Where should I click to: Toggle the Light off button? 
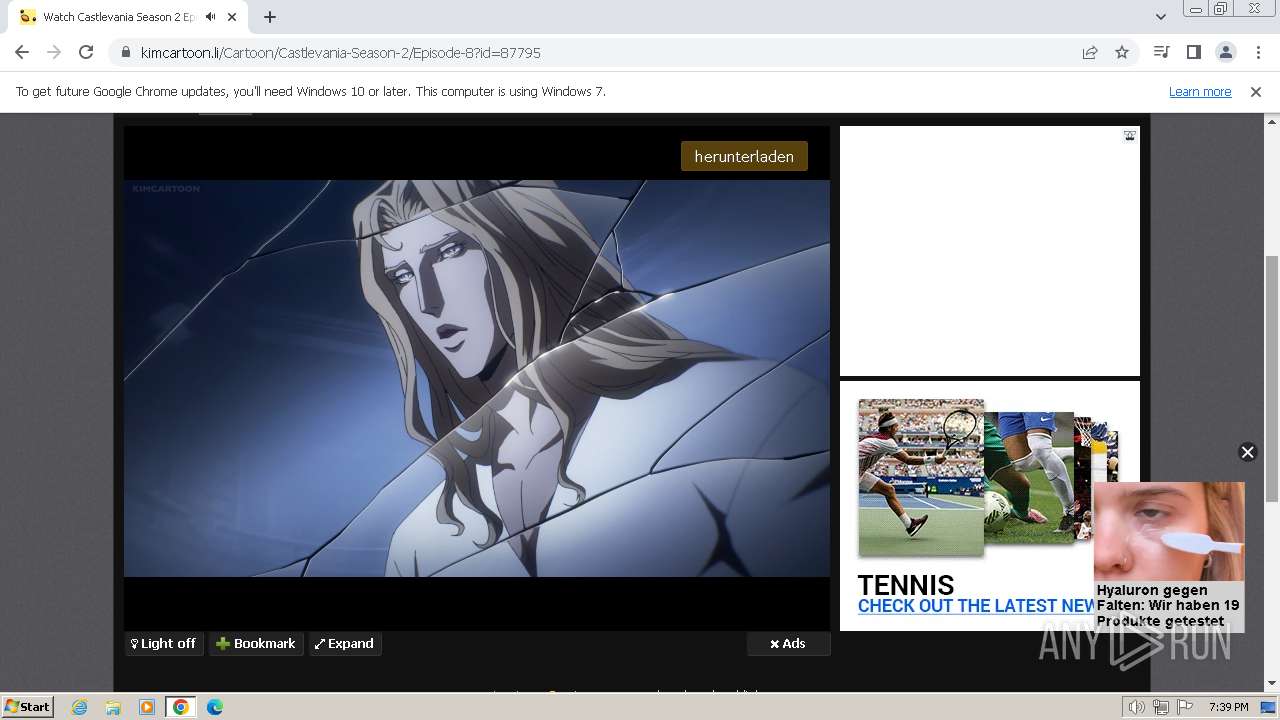(x=164, y=644)
